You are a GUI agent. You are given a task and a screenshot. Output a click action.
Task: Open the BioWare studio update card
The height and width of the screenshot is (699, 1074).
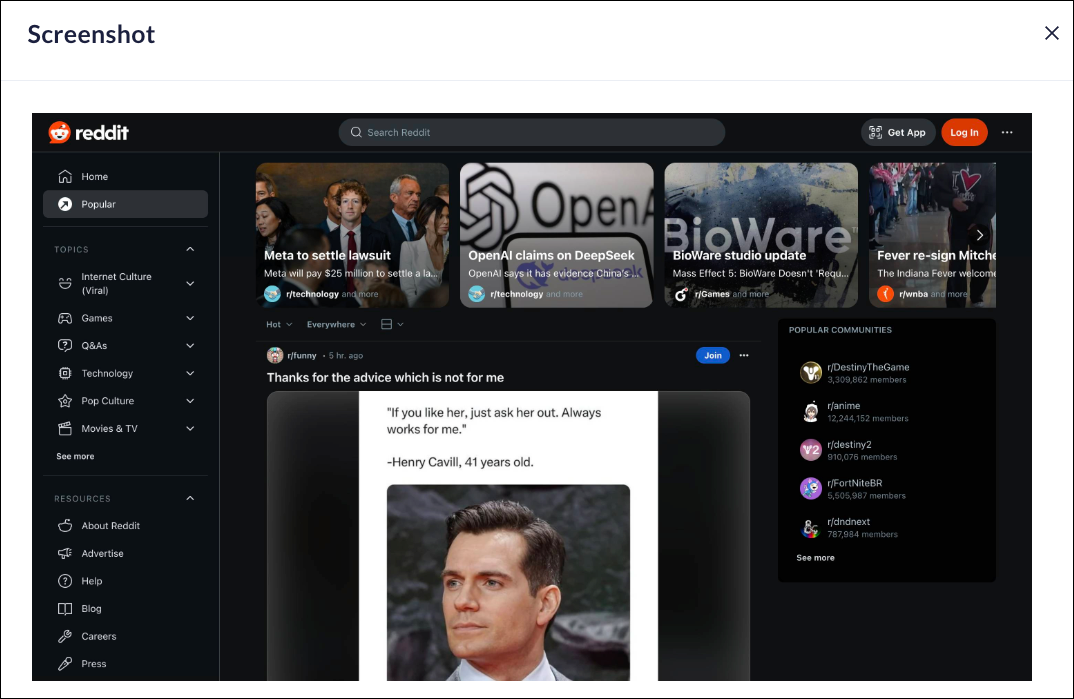[761, 235]
